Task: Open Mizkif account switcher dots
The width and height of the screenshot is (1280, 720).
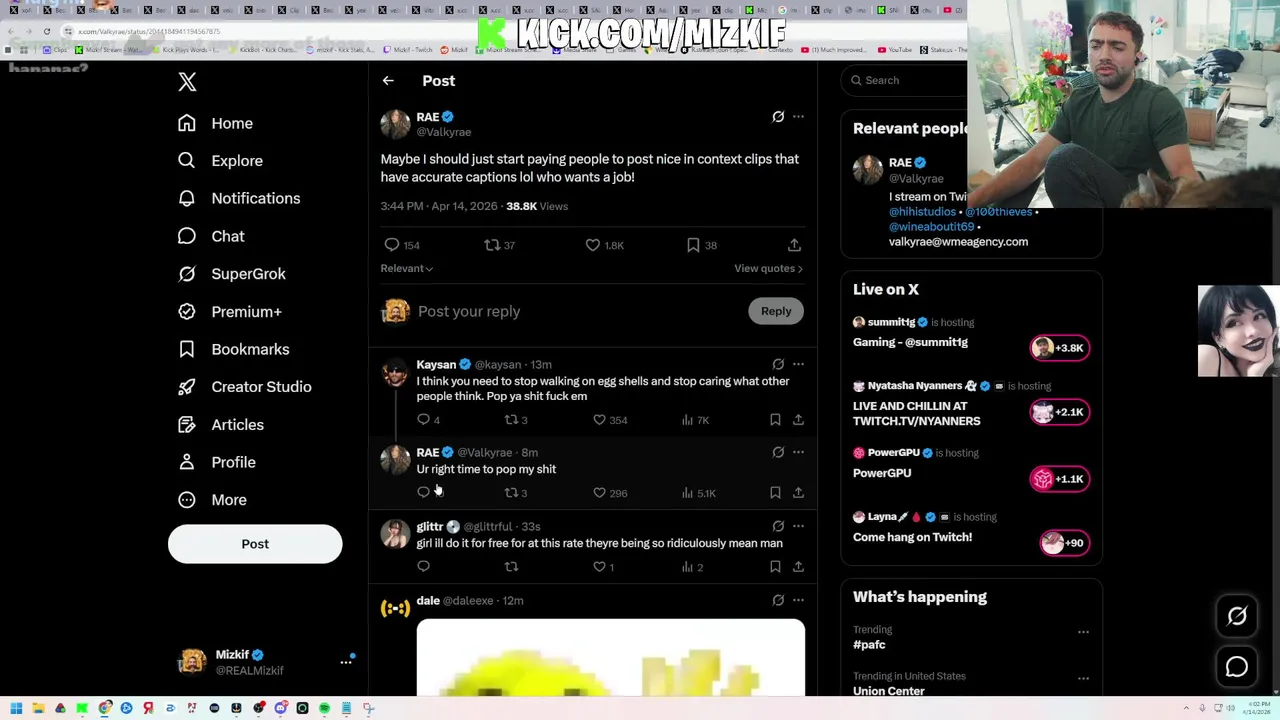Action: coord(346,662)
